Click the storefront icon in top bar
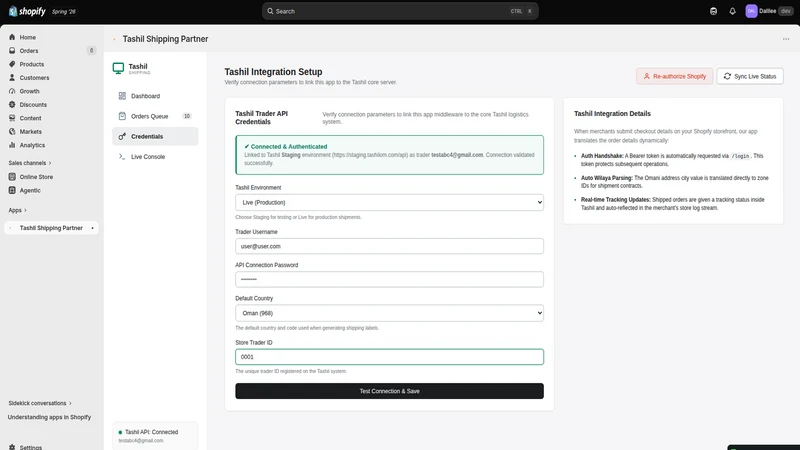This screenshot has width=800, height=450. point(713,11)
